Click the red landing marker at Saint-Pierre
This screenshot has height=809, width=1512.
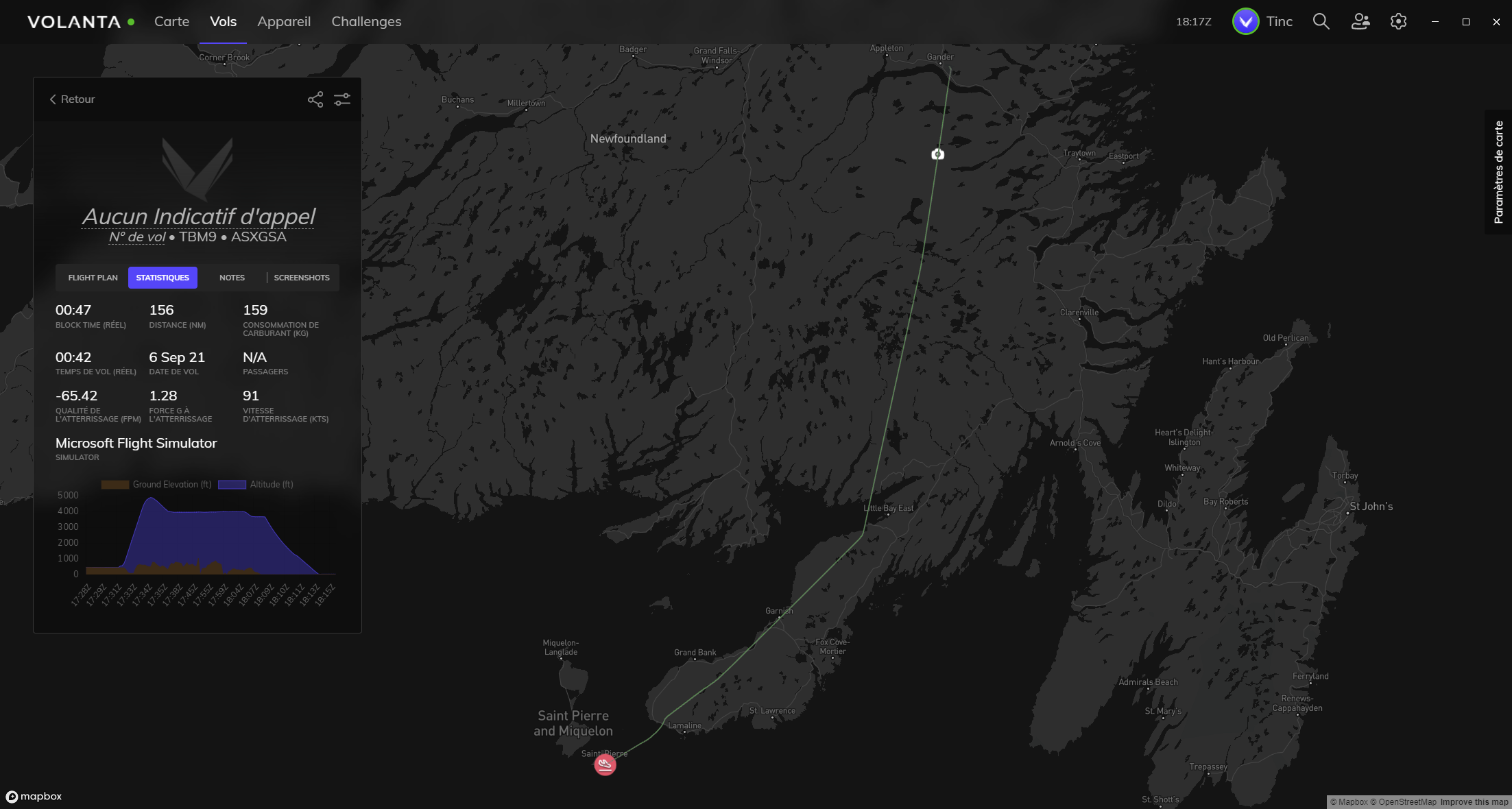[605, 764]
